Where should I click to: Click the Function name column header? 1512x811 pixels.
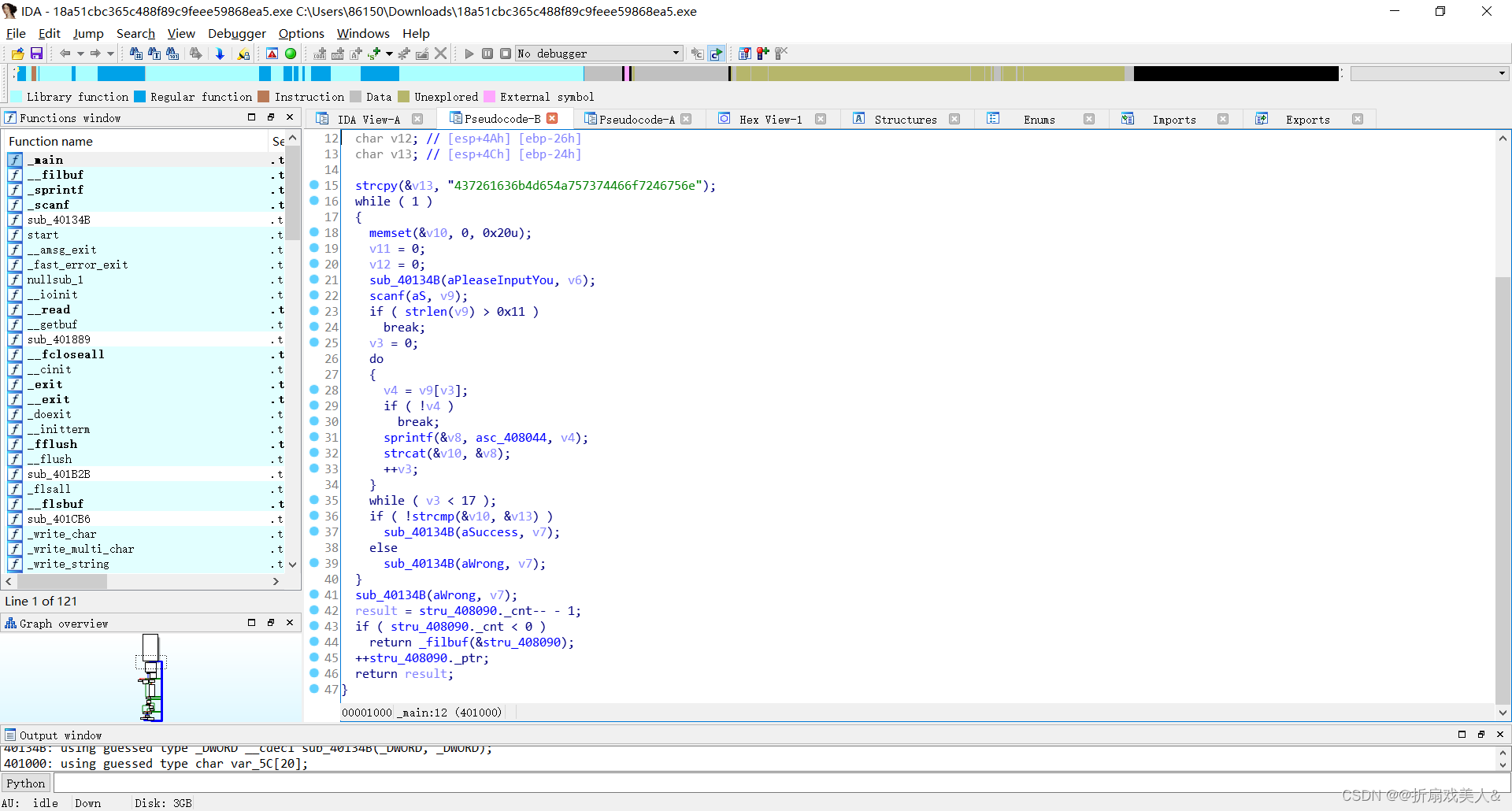(136, 141)
